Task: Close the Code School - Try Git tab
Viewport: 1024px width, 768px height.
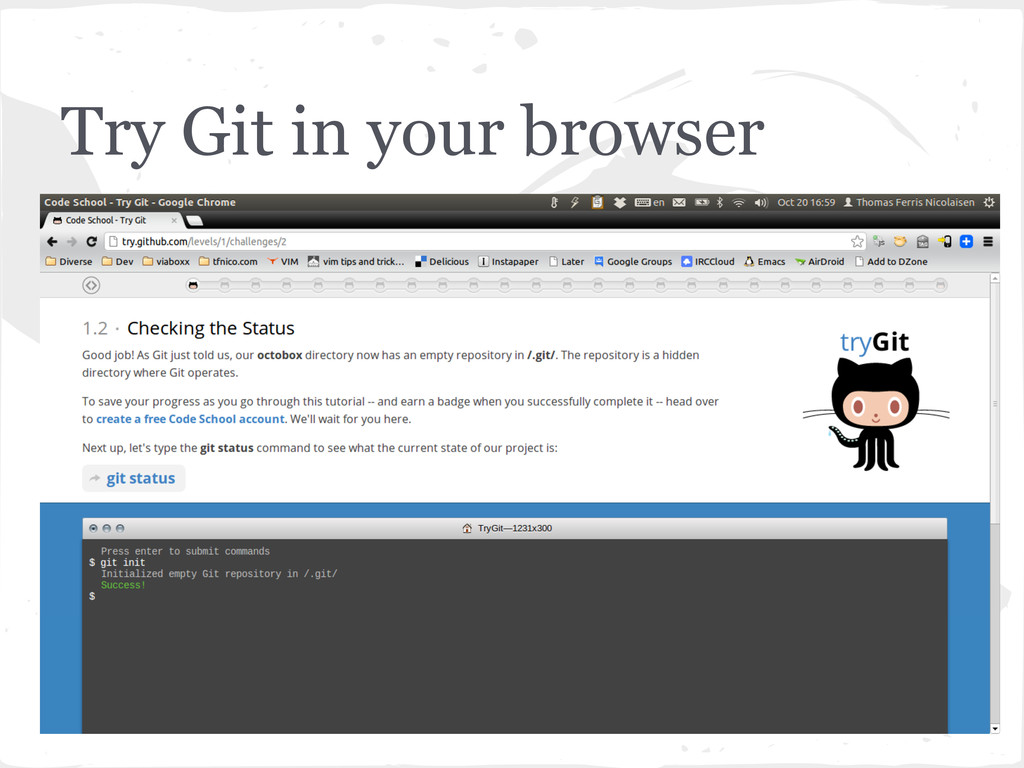Action: (174, 221)
